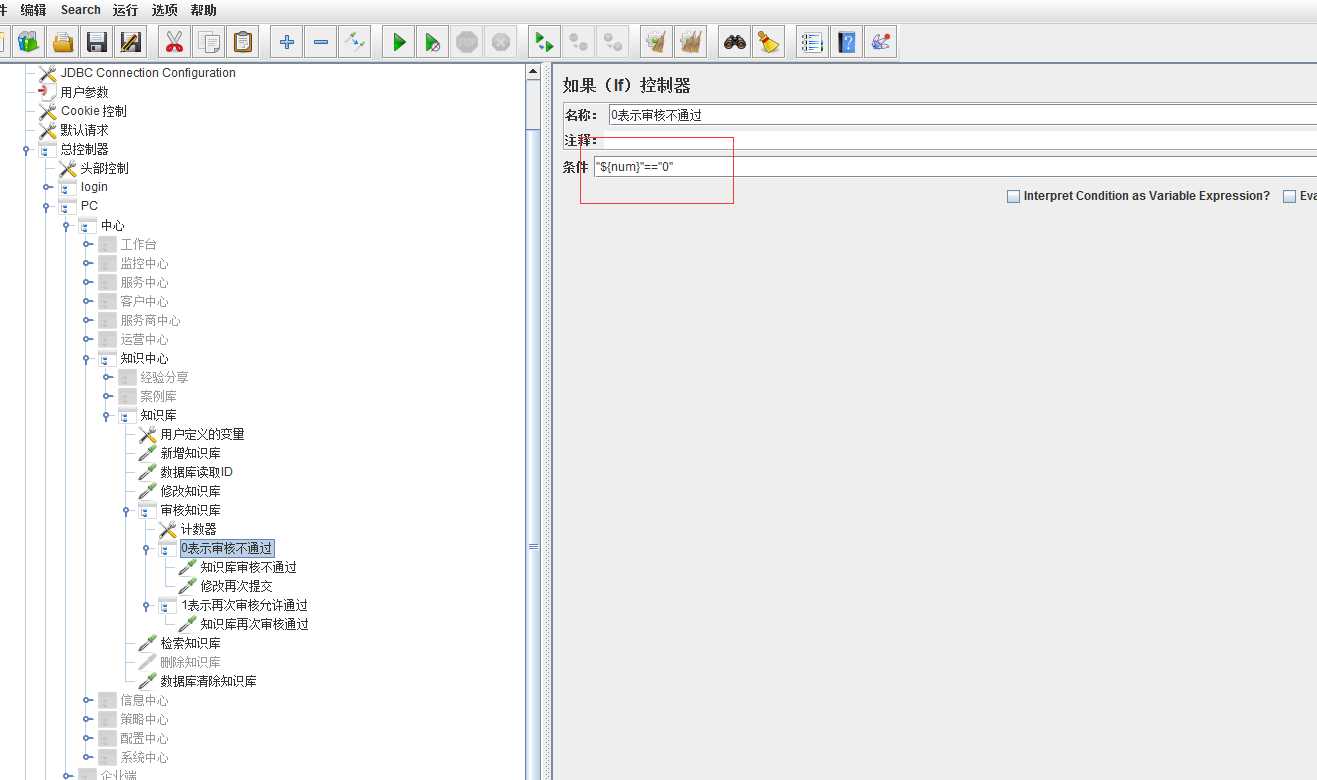Open the 编辑 menu
The height and width of the screenshot is (780, 1317).
coord(33,10)
